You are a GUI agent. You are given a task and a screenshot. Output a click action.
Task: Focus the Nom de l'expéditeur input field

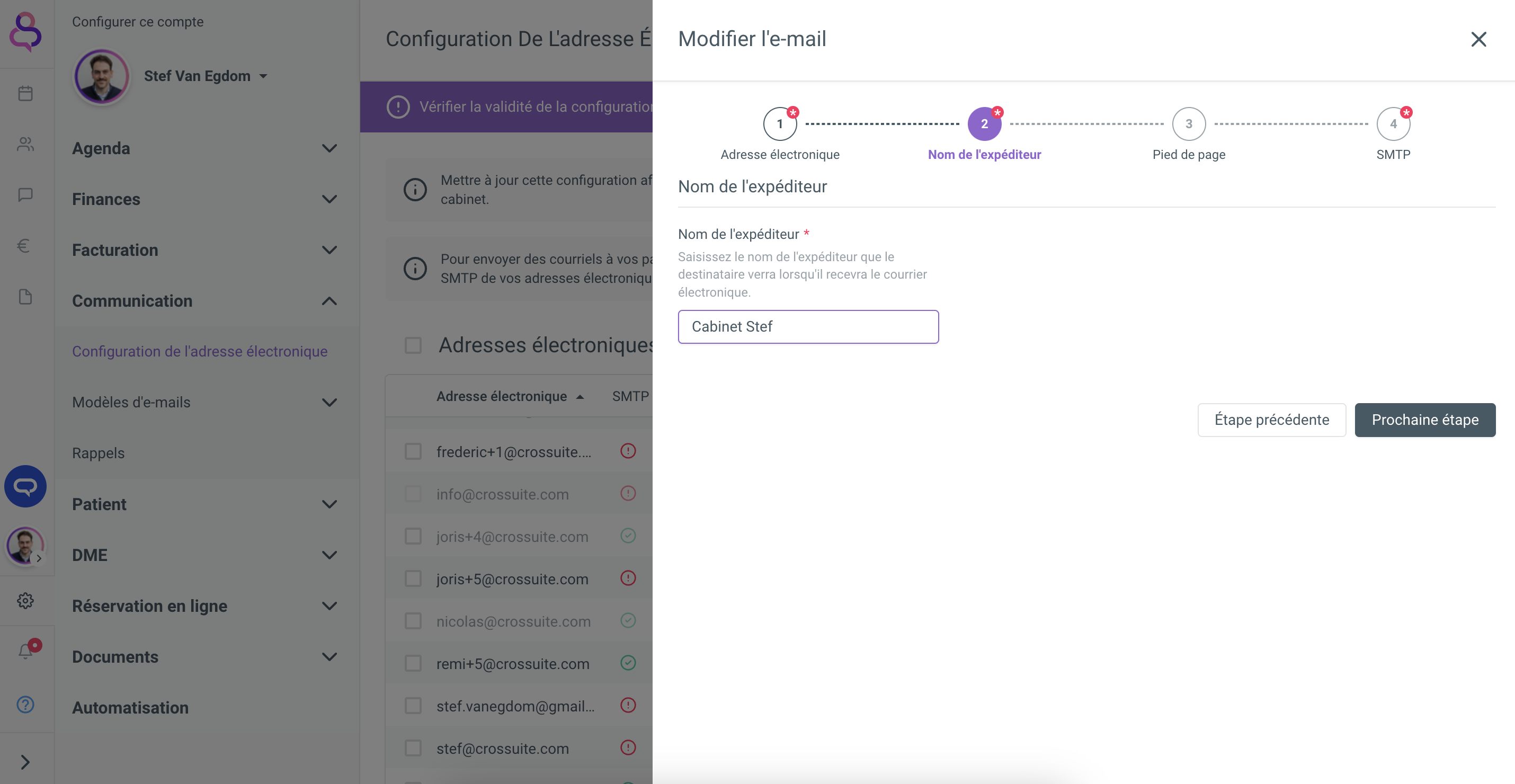pos(808,326)
